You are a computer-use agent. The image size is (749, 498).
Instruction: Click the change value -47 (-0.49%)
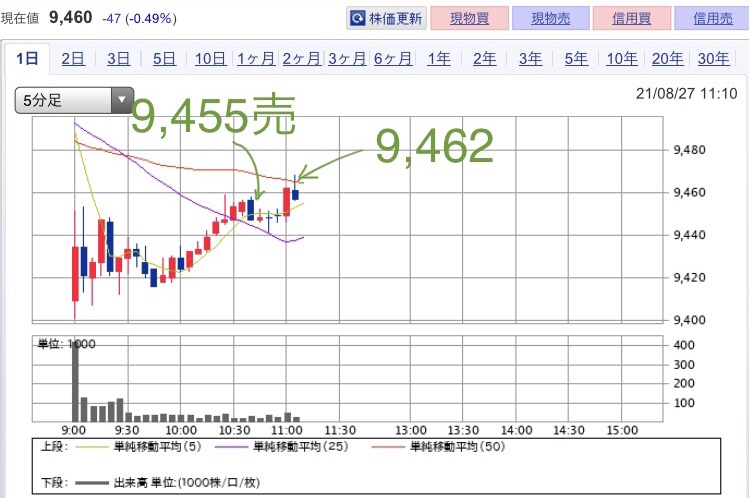click(139, 19)
